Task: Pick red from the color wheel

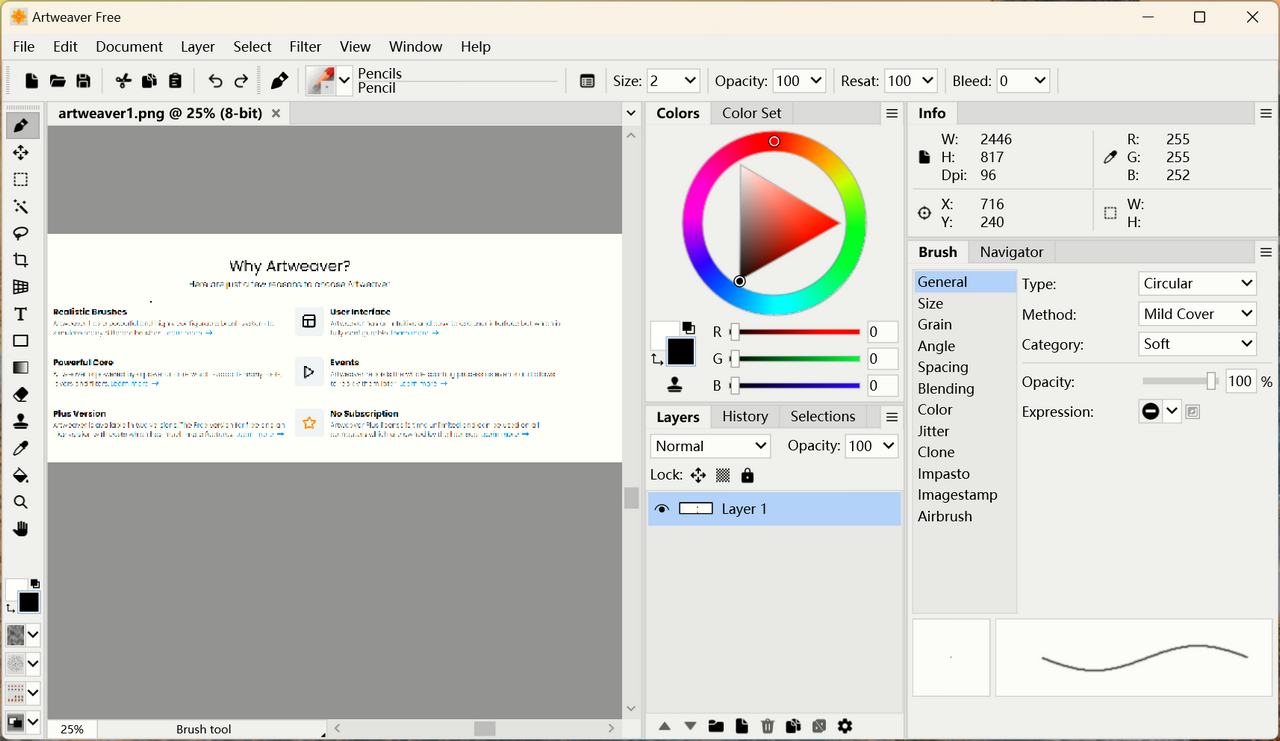Action: (x=773, y=141)
